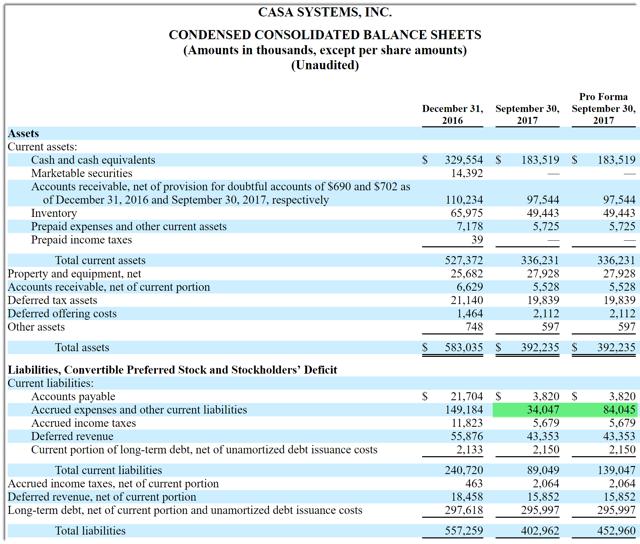The height and width of the screenshot is (544, 640).
Task: Click the "Total current assets" row label
Action: click(100, 260)
